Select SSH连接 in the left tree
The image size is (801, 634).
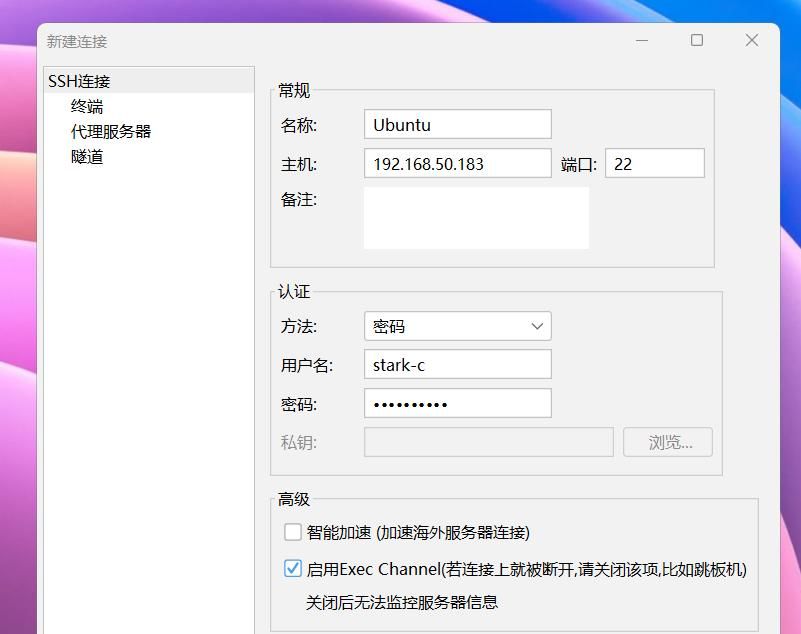(149, 81)
